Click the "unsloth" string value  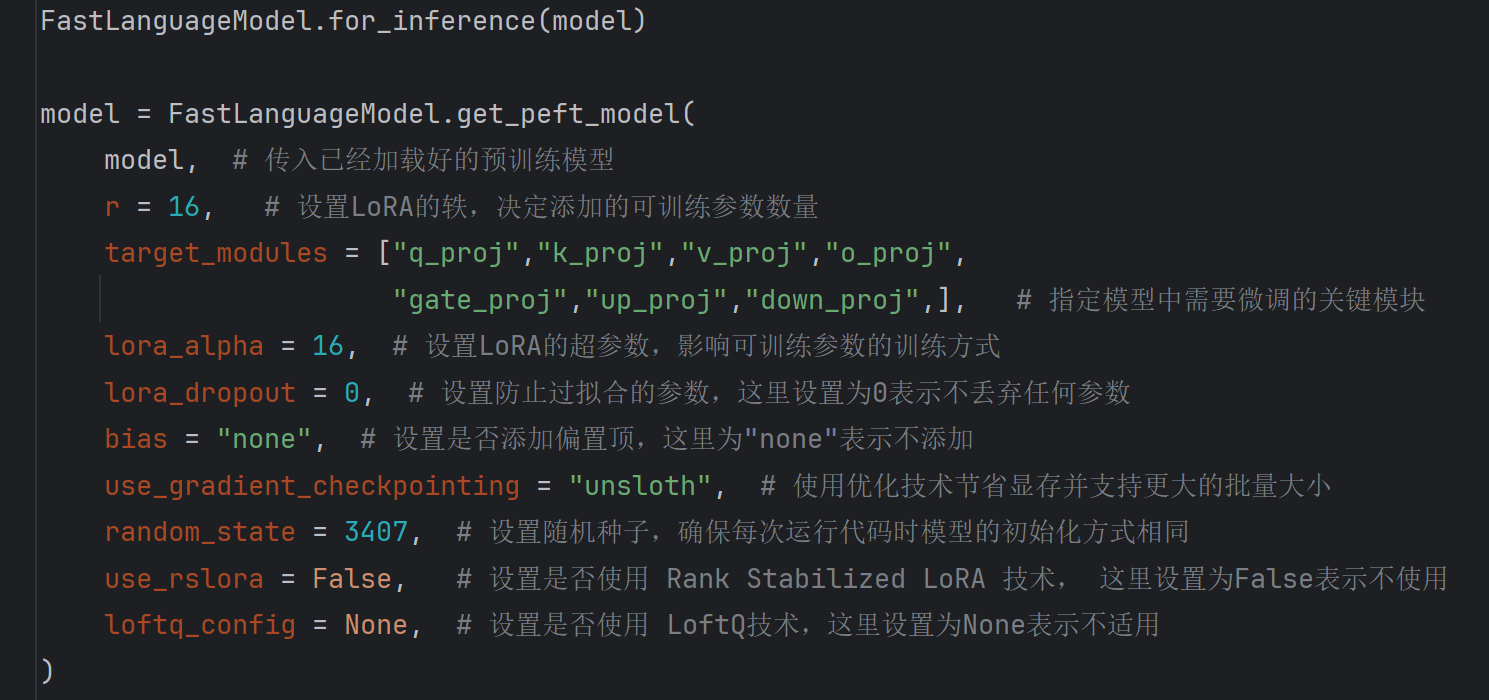(640, 486)
